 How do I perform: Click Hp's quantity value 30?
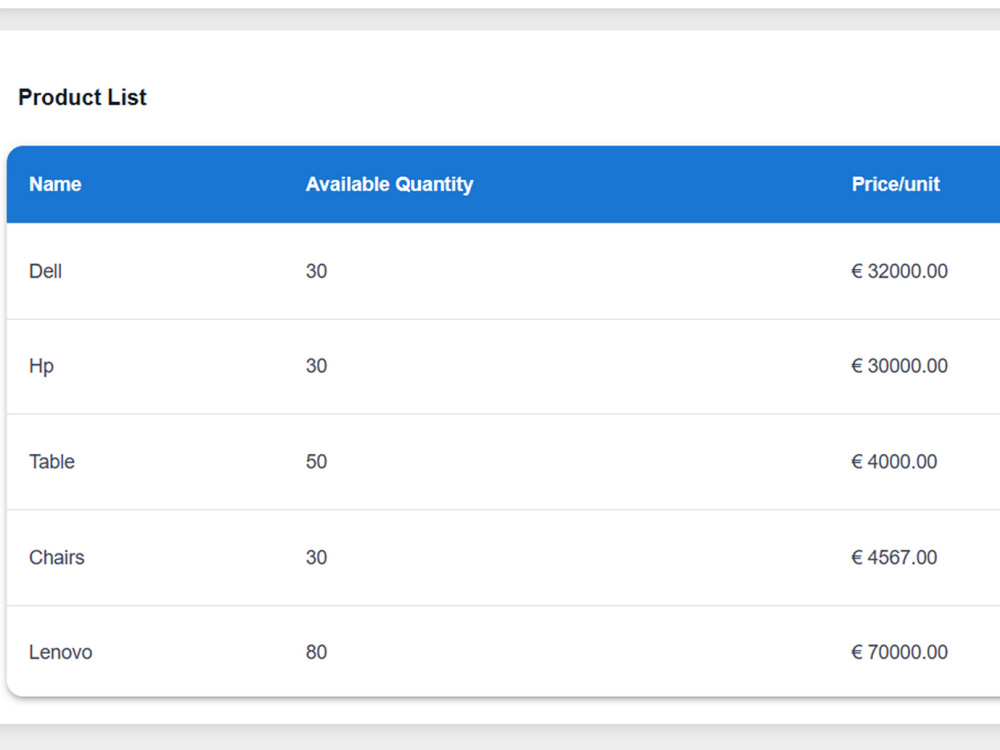point(316,366)
